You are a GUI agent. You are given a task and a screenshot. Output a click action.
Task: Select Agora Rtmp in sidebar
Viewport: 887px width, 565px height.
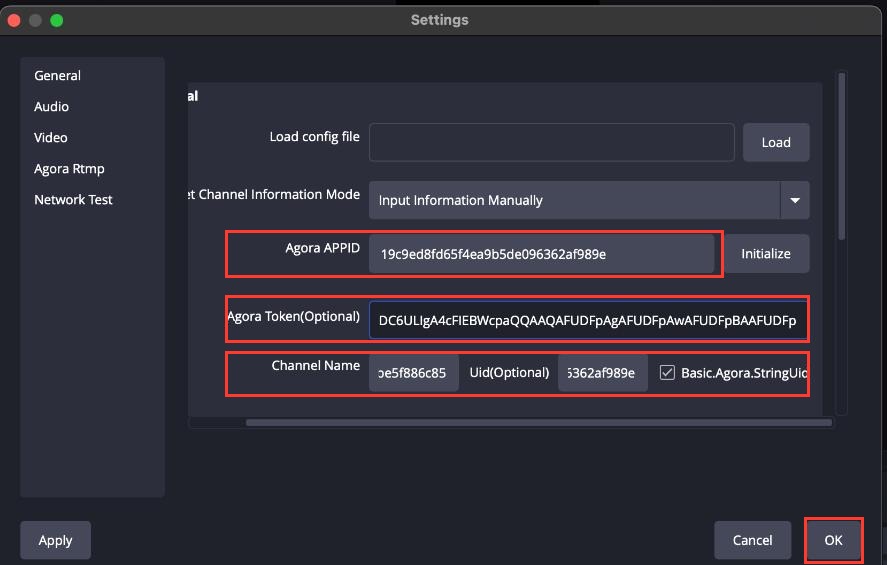tap(69, 169)
